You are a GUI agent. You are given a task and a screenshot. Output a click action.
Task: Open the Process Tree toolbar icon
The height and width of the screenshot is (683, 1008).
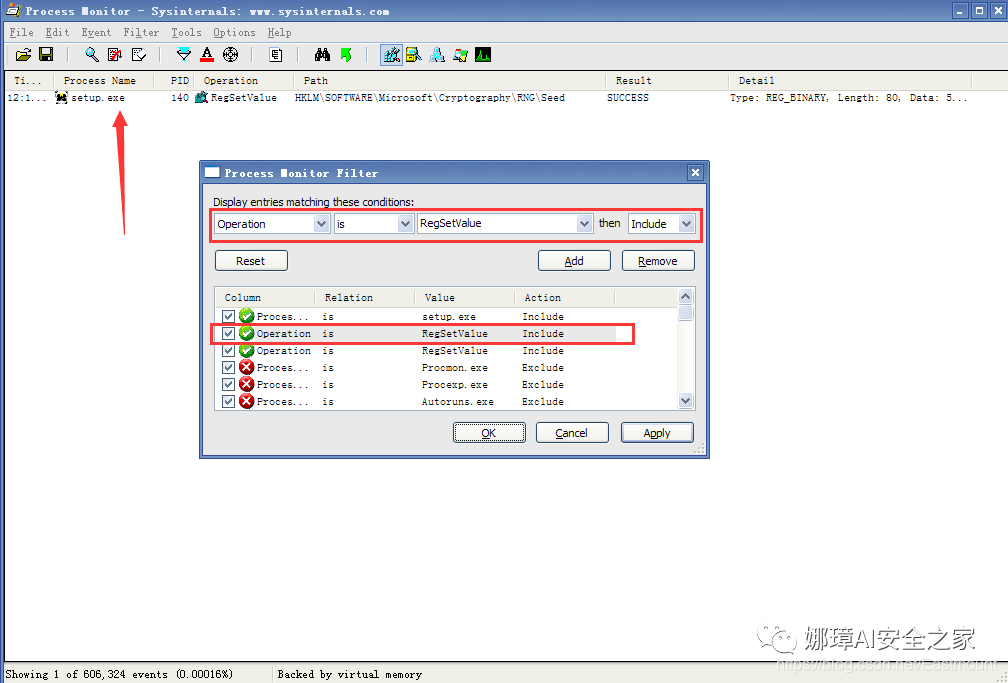coord(276,55)
